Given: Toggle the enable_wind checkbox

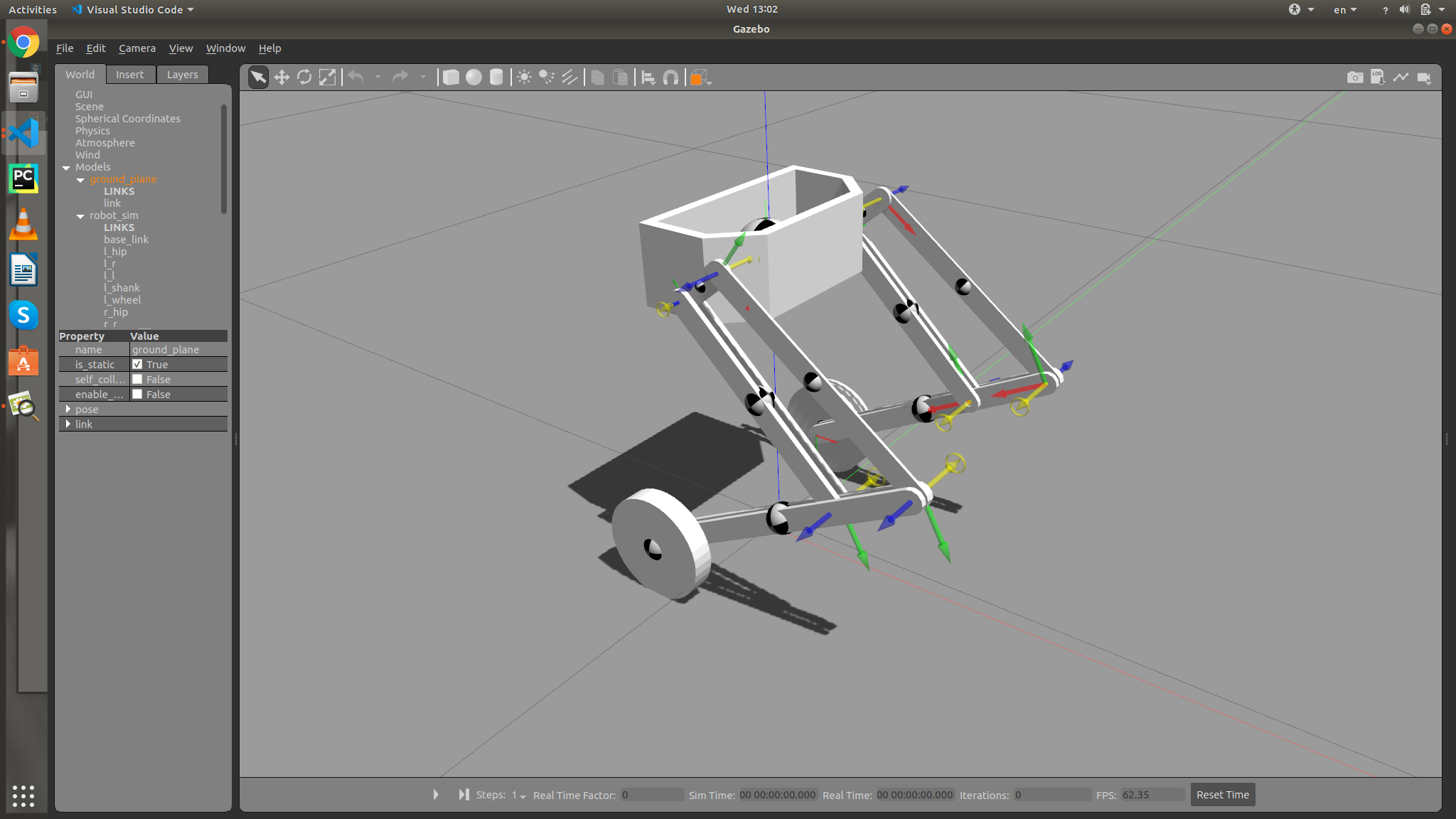Looking at the screenshot, I should [137, 394].
